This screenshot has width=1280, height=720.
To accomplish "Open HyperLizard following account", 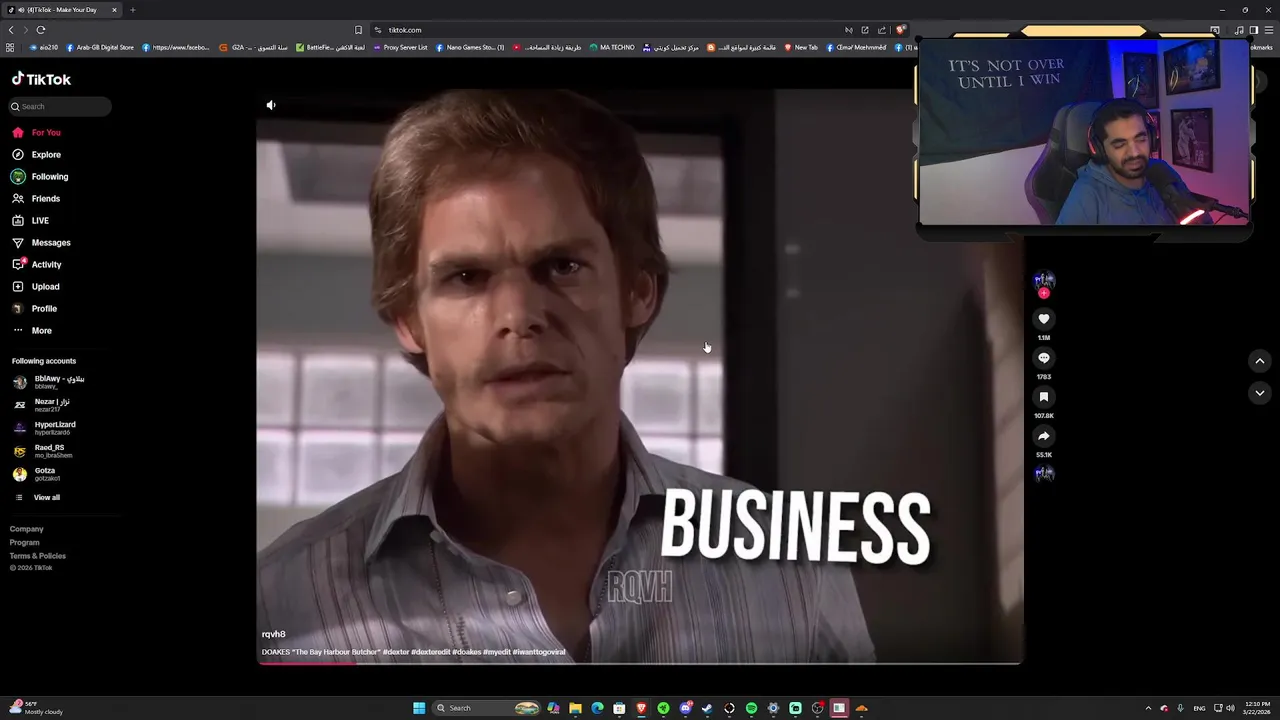I will click(x=44, y=428).
